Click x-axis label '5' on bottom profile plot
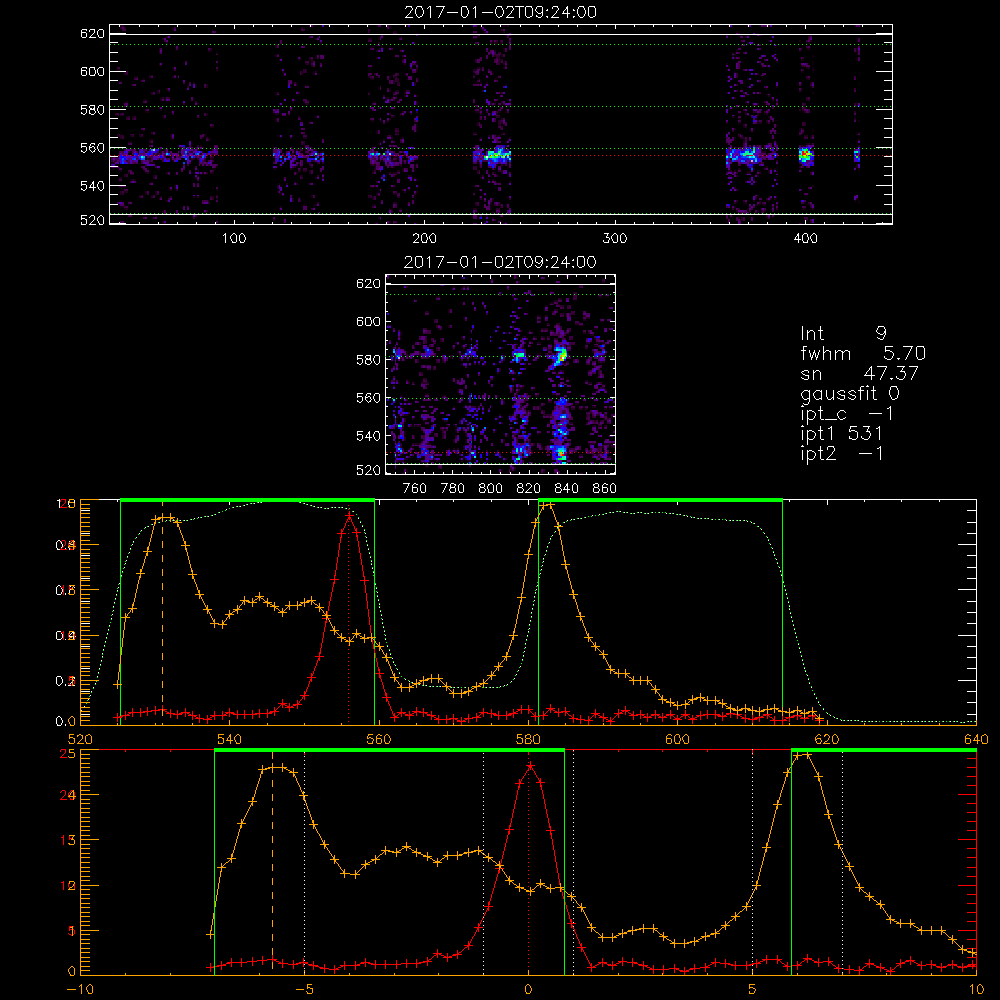The height and width of the screenshot is (1000, 1000). [752, 989]
